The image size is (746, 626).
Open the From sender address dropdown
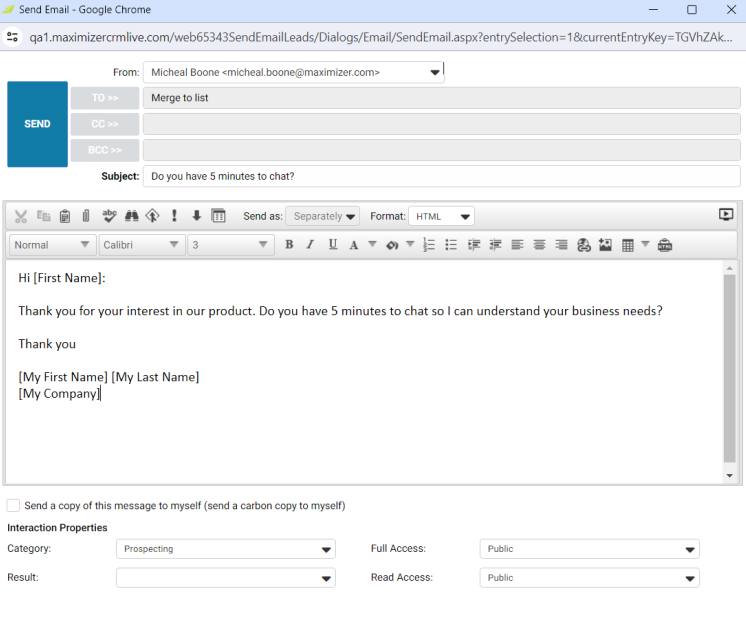pyautogui.click(x=293, y=72)
